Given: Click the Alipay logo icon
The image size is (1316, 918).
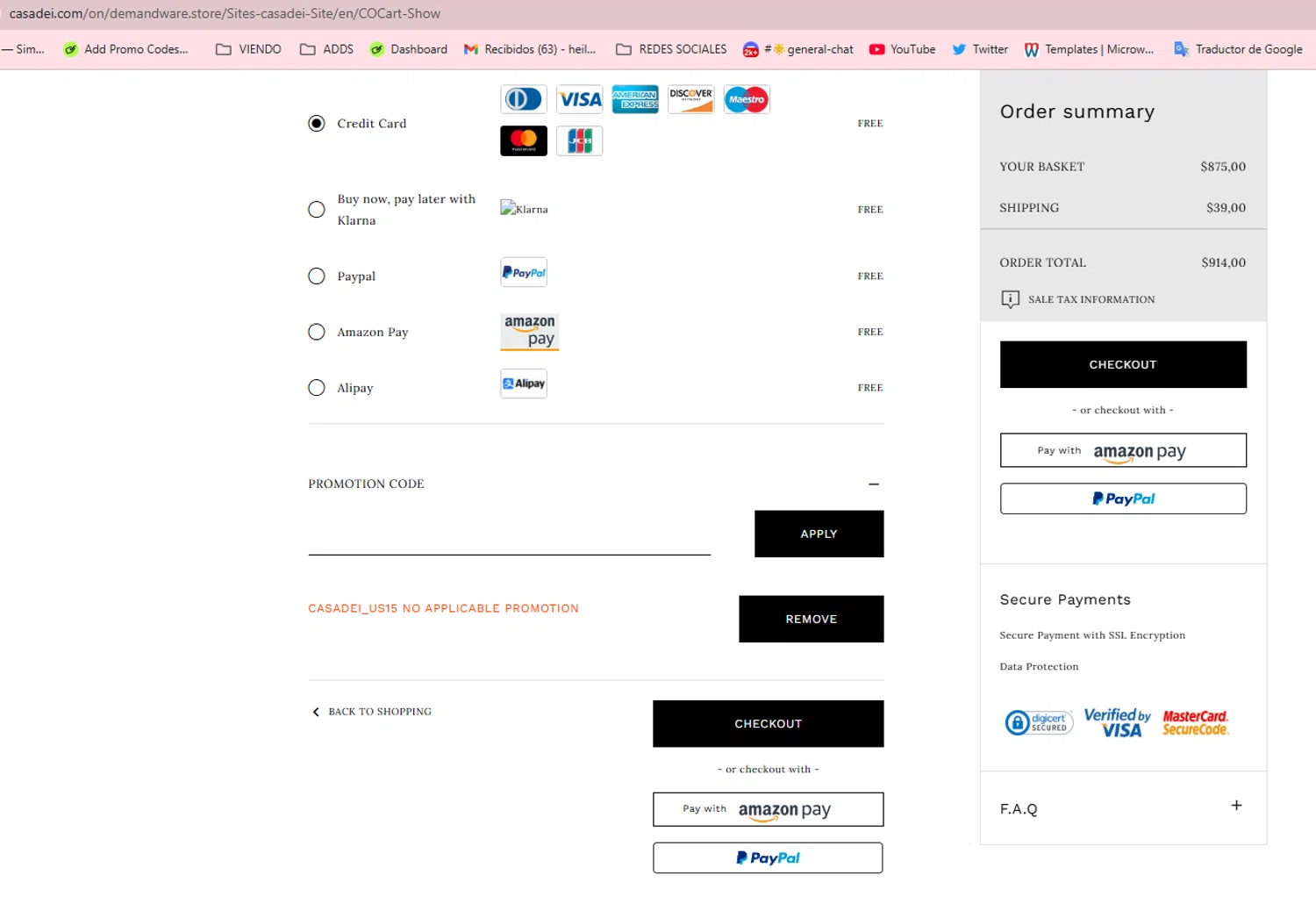Looking at the screenshot, I should pyautogui.click(x=524, y=384).
